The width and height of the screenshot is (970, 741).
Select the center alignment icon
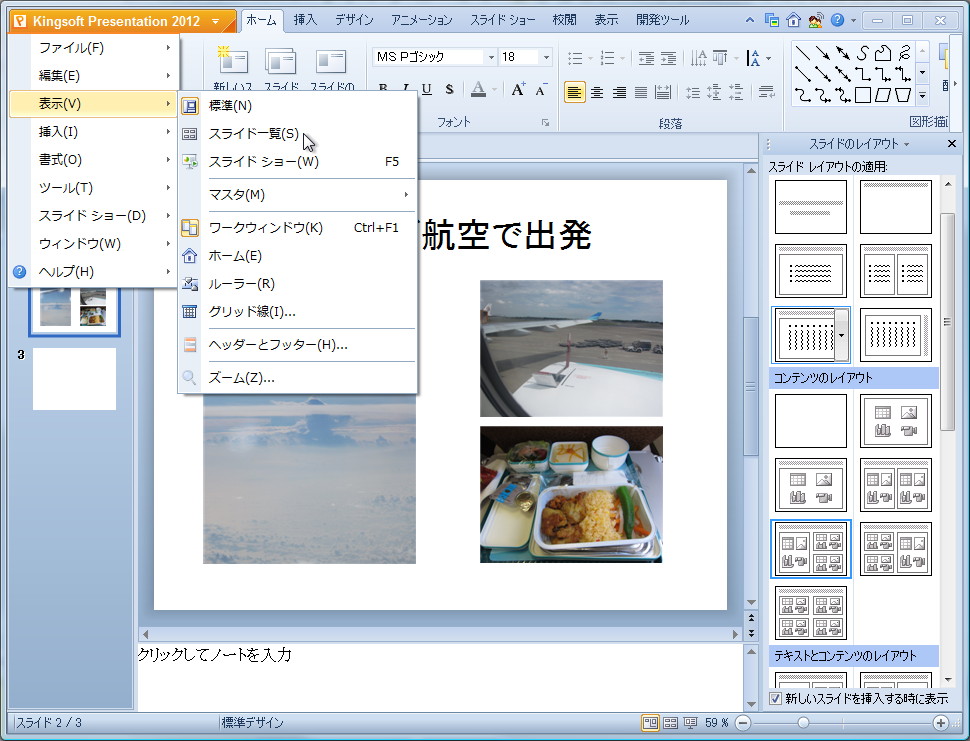(x=598, y=93)
